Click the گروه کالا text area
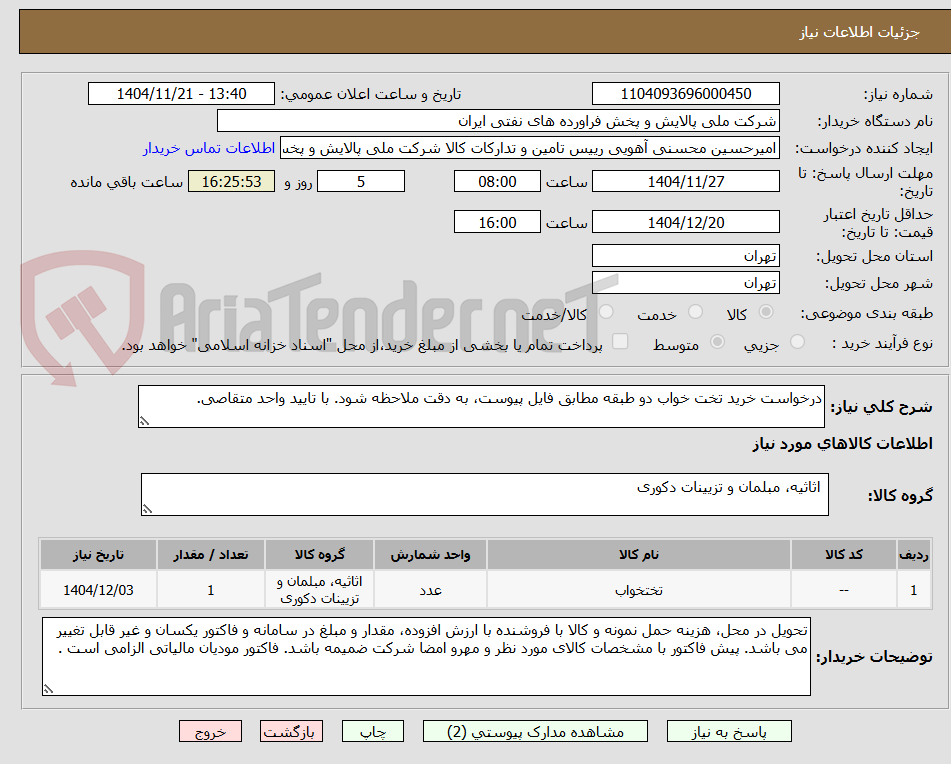This screenshot has height=764, width=951. pyautogui.click(x=485, y=495)
